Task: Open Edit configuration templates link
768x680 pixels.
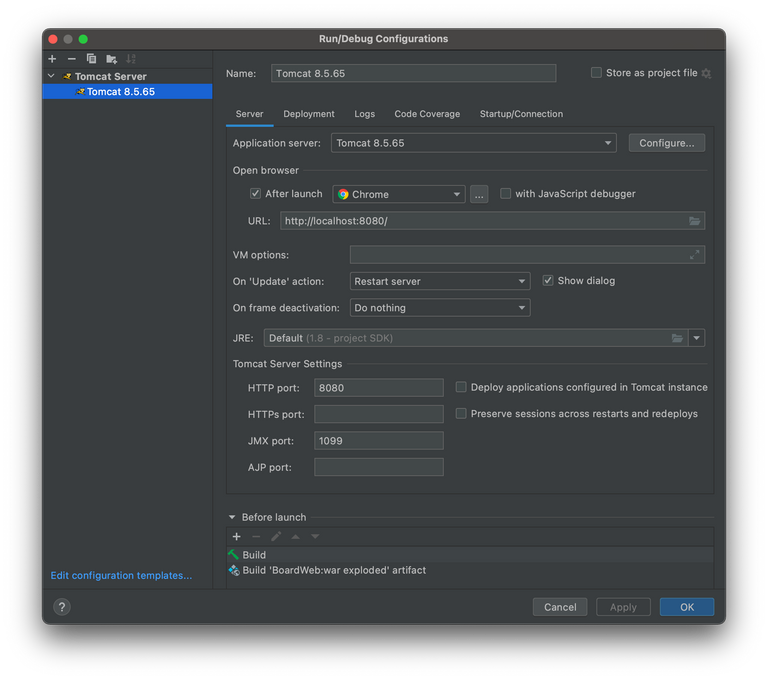Action: coord(121,575)
